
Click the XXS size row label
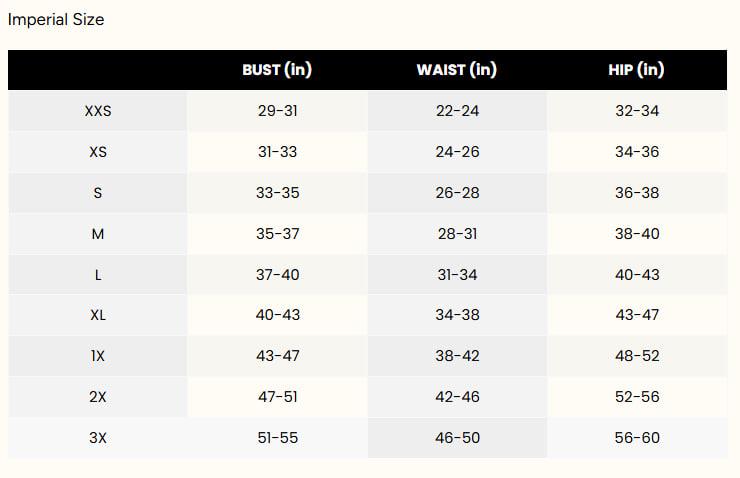coord(98,111)
